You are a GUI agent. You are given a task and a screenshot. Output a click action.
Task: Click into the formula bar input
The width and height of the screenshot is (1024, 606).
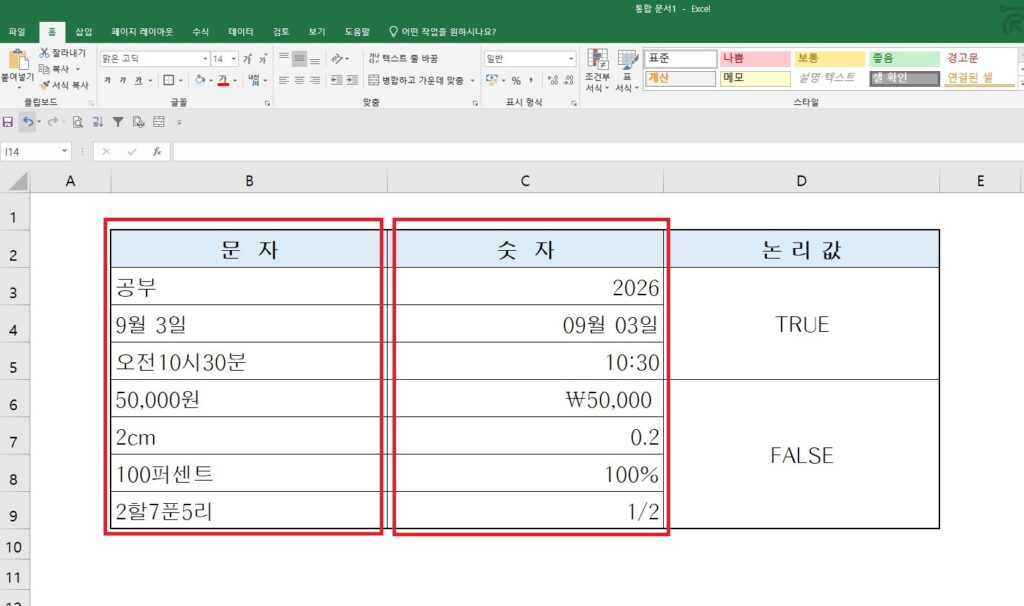597,152
